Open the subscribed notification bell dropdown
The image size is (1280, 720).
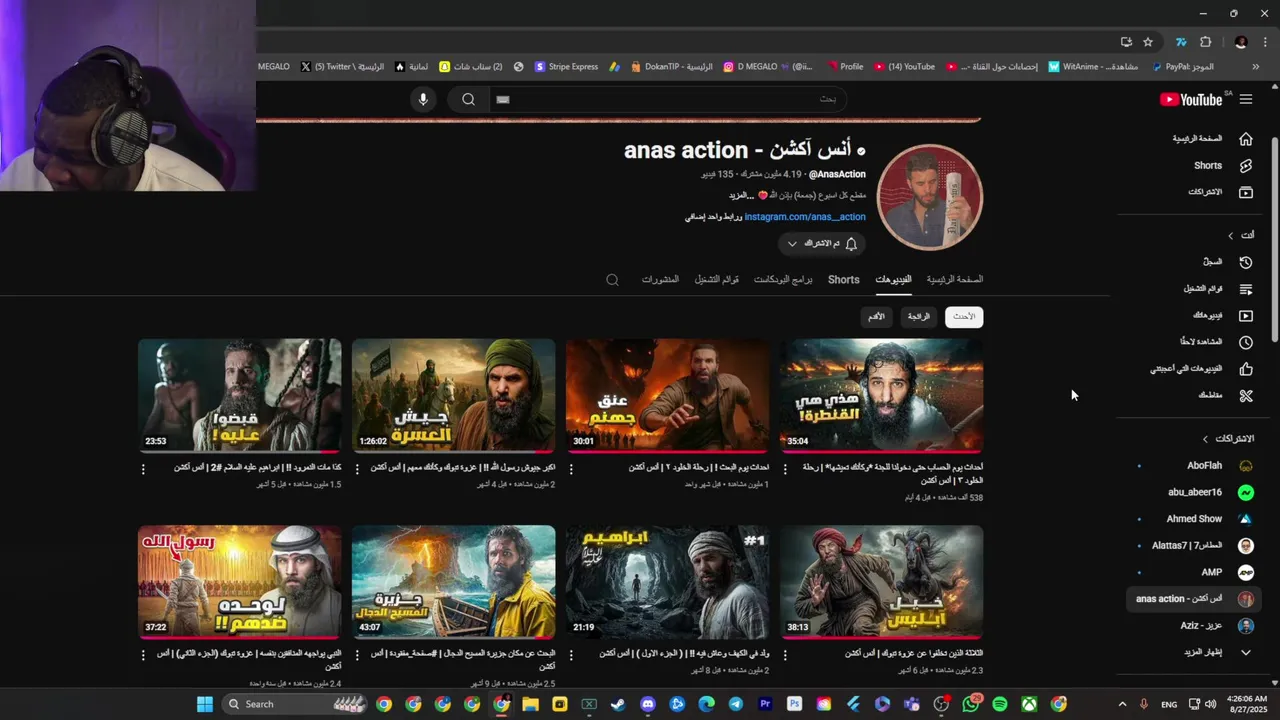pos(821,244)
